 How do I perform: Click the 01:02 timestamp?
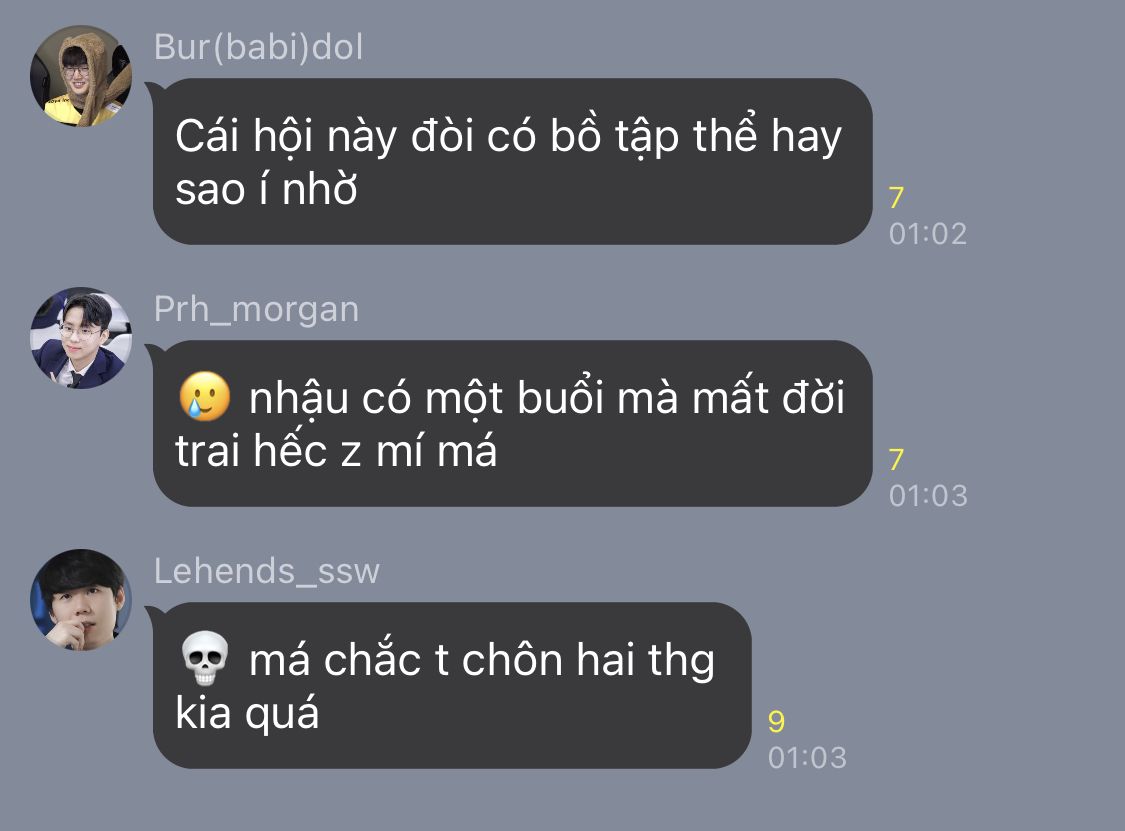[x=928, y=234]
